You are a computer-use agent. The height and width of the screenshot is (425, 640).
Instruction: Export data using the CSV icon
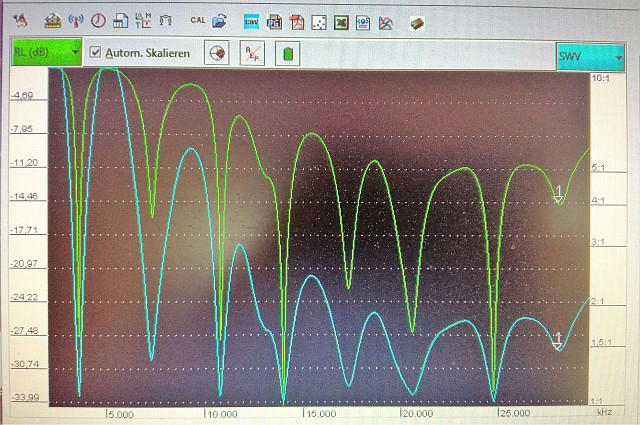[252, 20]
